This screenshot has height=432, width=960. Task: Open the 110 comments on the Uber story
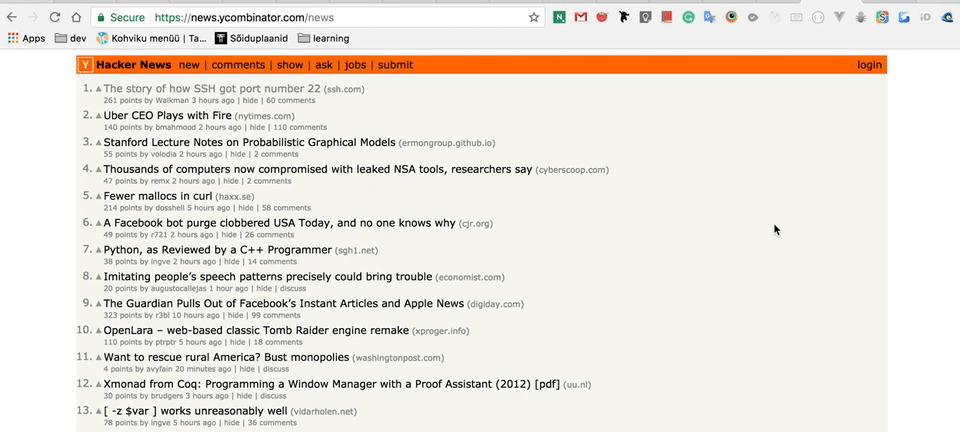(x=300, y=127)
